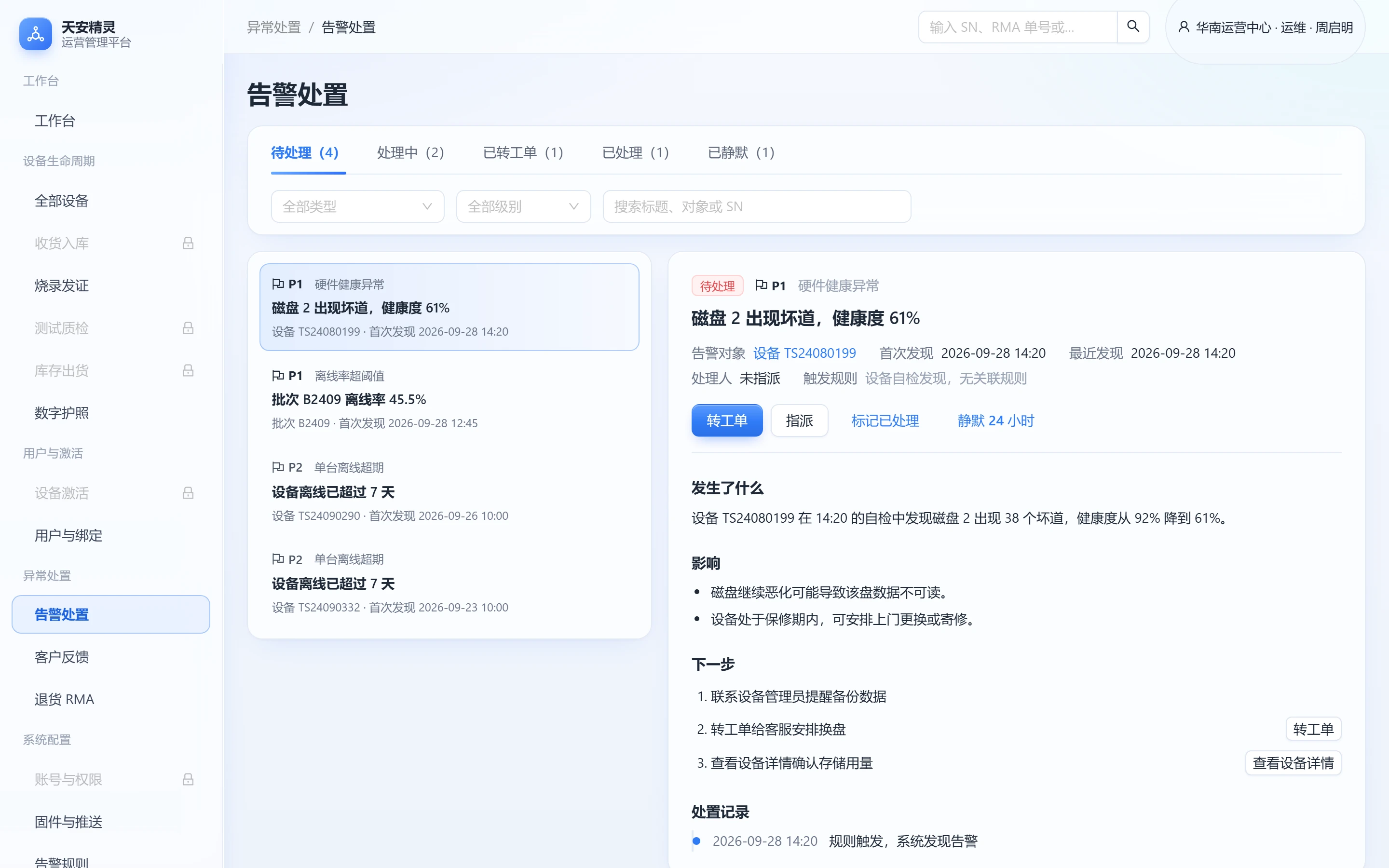Click the flag icon in the detail panel header
The image size is (1389, 868).
(x=761, y=285)
